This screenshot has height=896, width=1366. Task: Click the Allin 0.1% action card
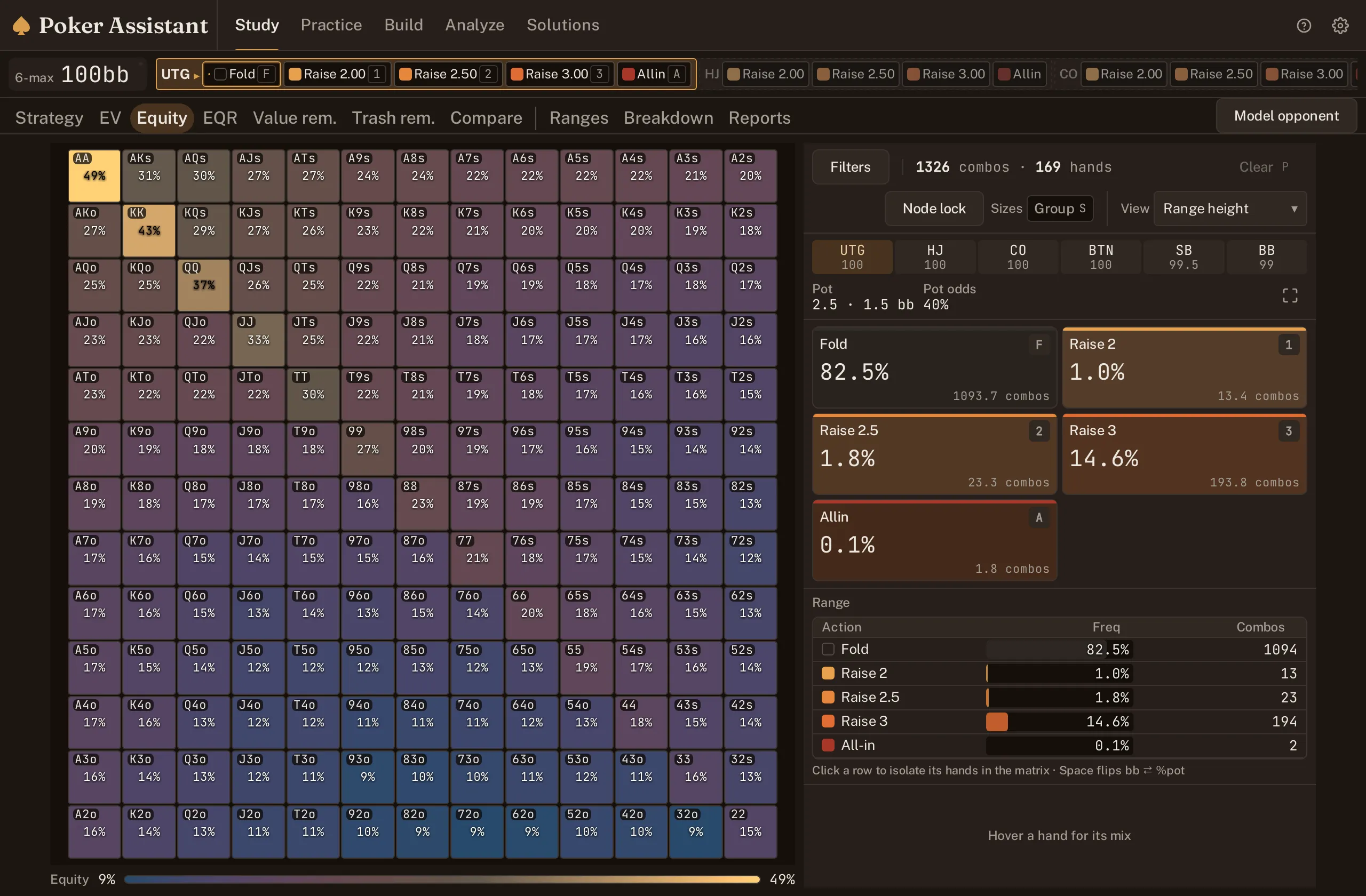coord(934,540)
